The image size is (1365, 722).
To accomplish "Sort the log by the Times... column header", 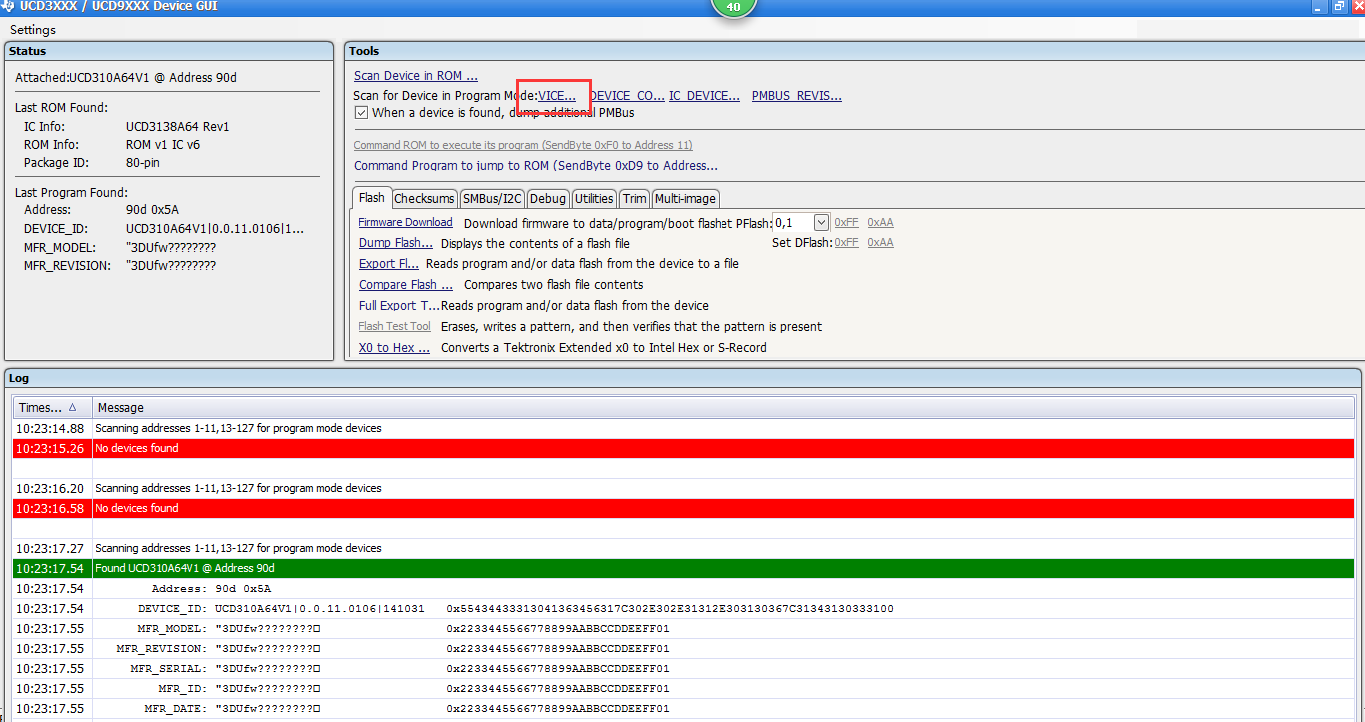I will coord(52,407).
